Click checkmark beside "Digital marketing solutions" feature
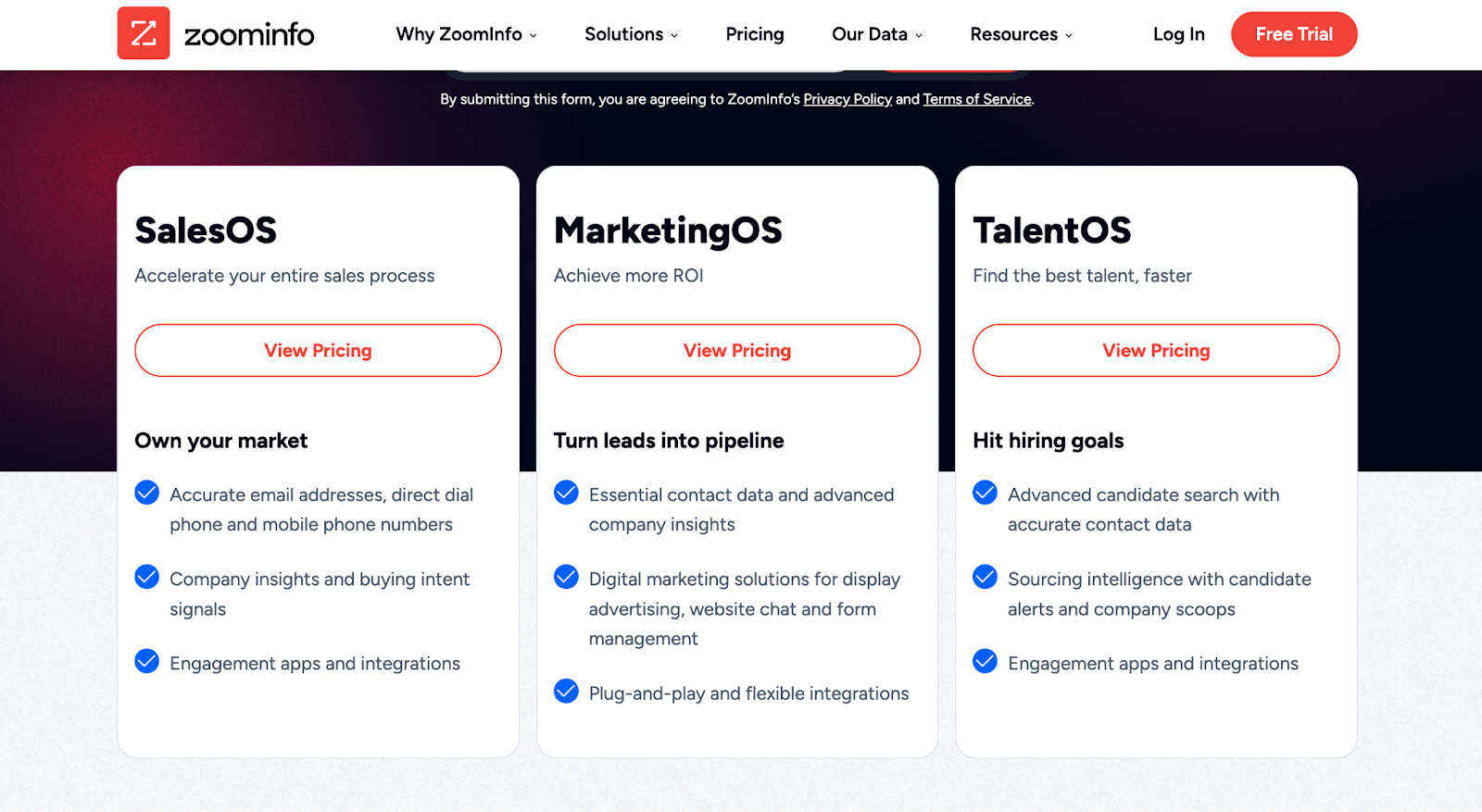Screen dimensions: 1482x812 point(566,577)
